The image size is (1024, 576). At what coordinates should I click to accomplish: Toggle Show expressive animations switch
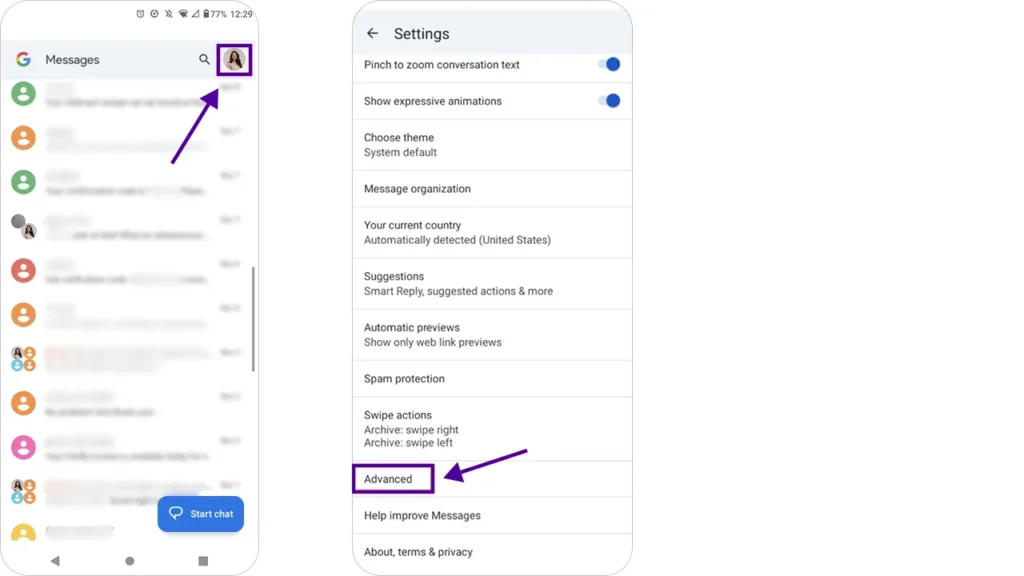(609, 101)
